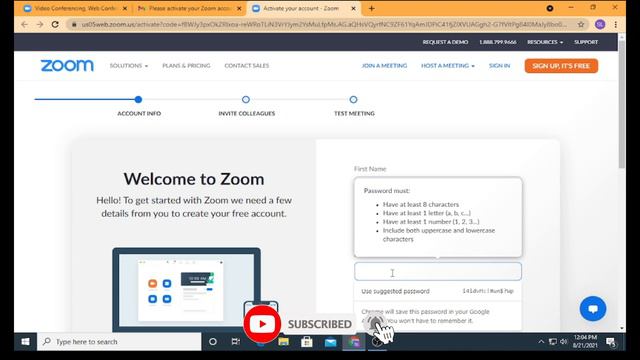Screen dimensions: 640x360
Task: Click the Account Info step circle
Action: coord(138,99)
